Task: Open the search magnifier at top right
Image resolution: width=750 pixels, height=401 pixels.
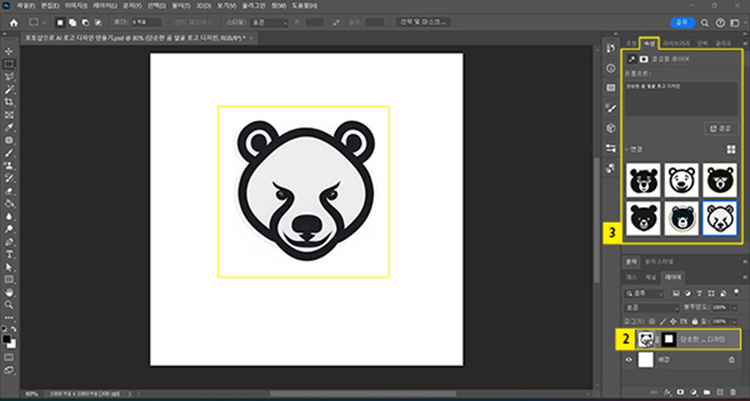Action: tap(705, 22)
